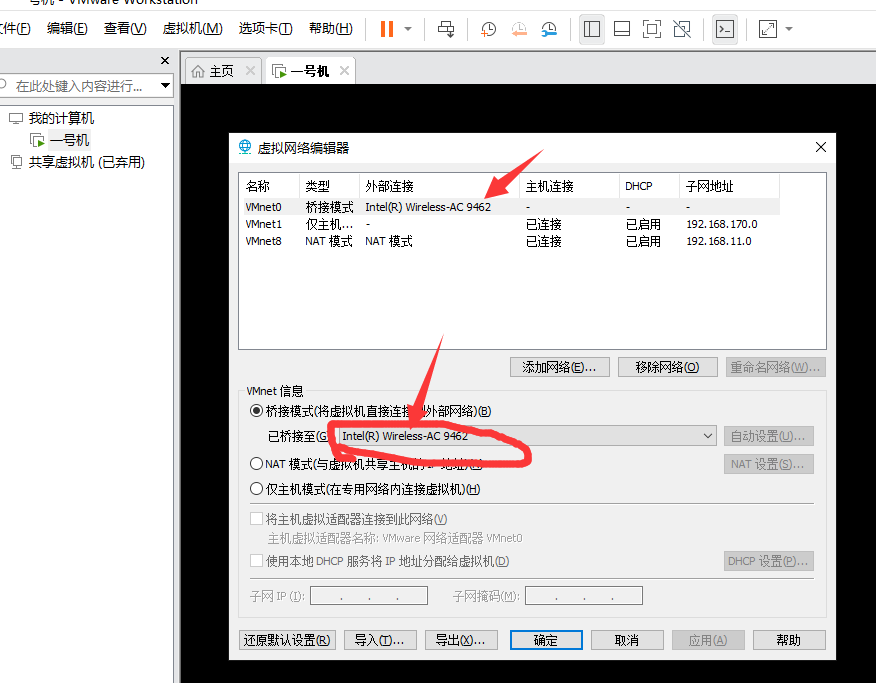The height and width of the screenshot is (683, 876).
Task: Toggle 将主机虚拟适配器连接到此网络 checkbox
Action: pos(256,519)
